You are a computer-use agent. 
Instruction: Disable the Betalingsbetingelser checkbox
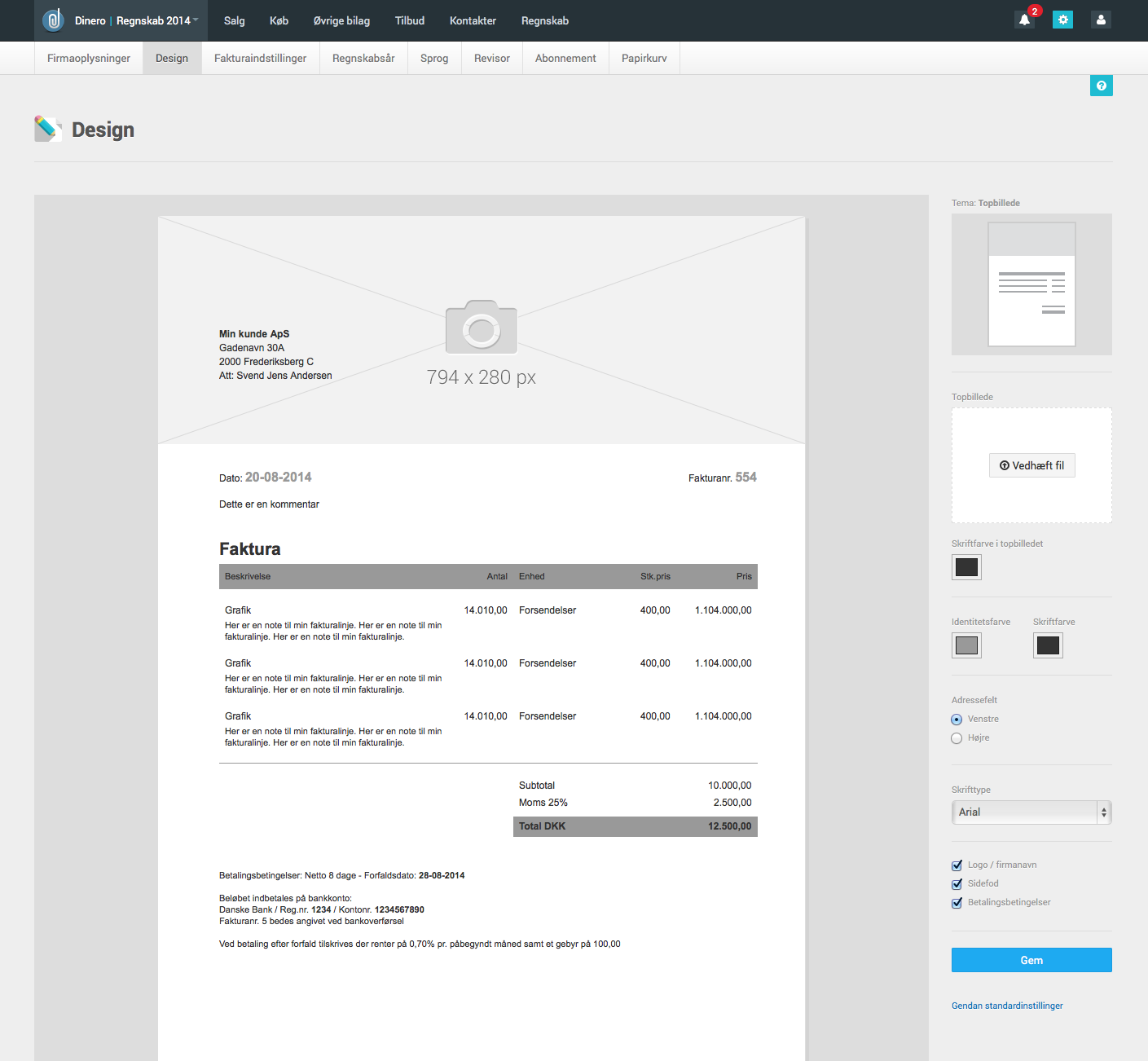click(957, 903)
